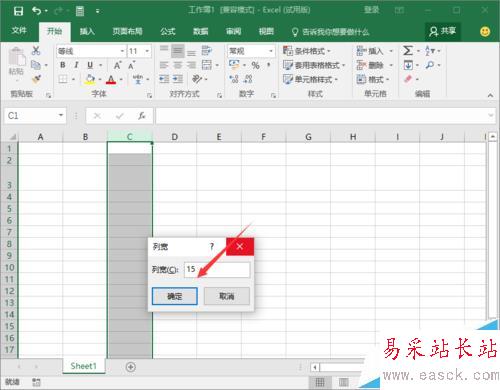Click the cell Borders icon
This screenshot has width=500, height=390.
point(63,79)
